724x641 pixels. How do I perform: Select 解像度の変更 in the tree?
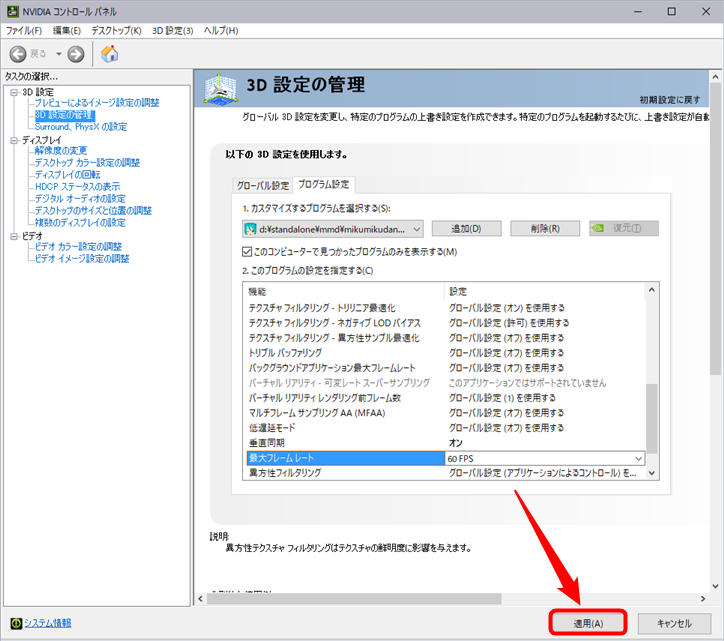point(61,151)
